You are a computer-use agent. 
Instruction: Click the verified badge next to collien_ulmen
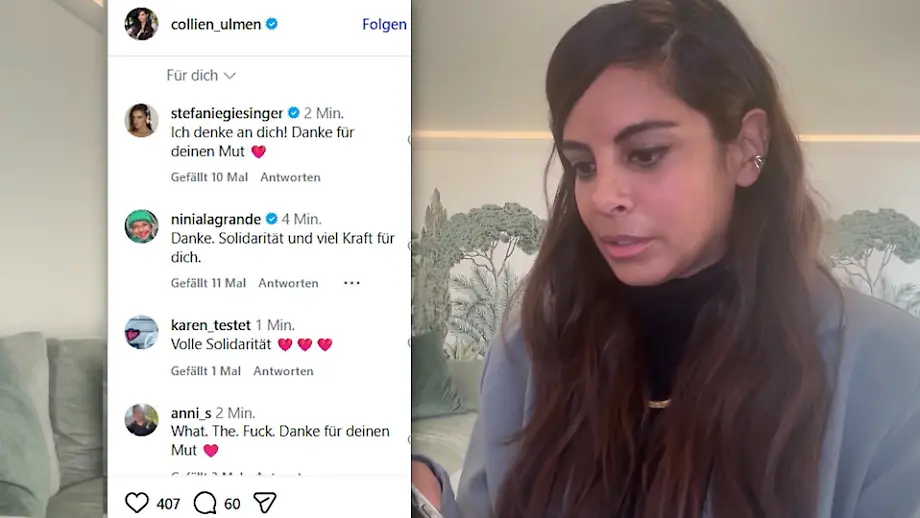coord(272,24)
